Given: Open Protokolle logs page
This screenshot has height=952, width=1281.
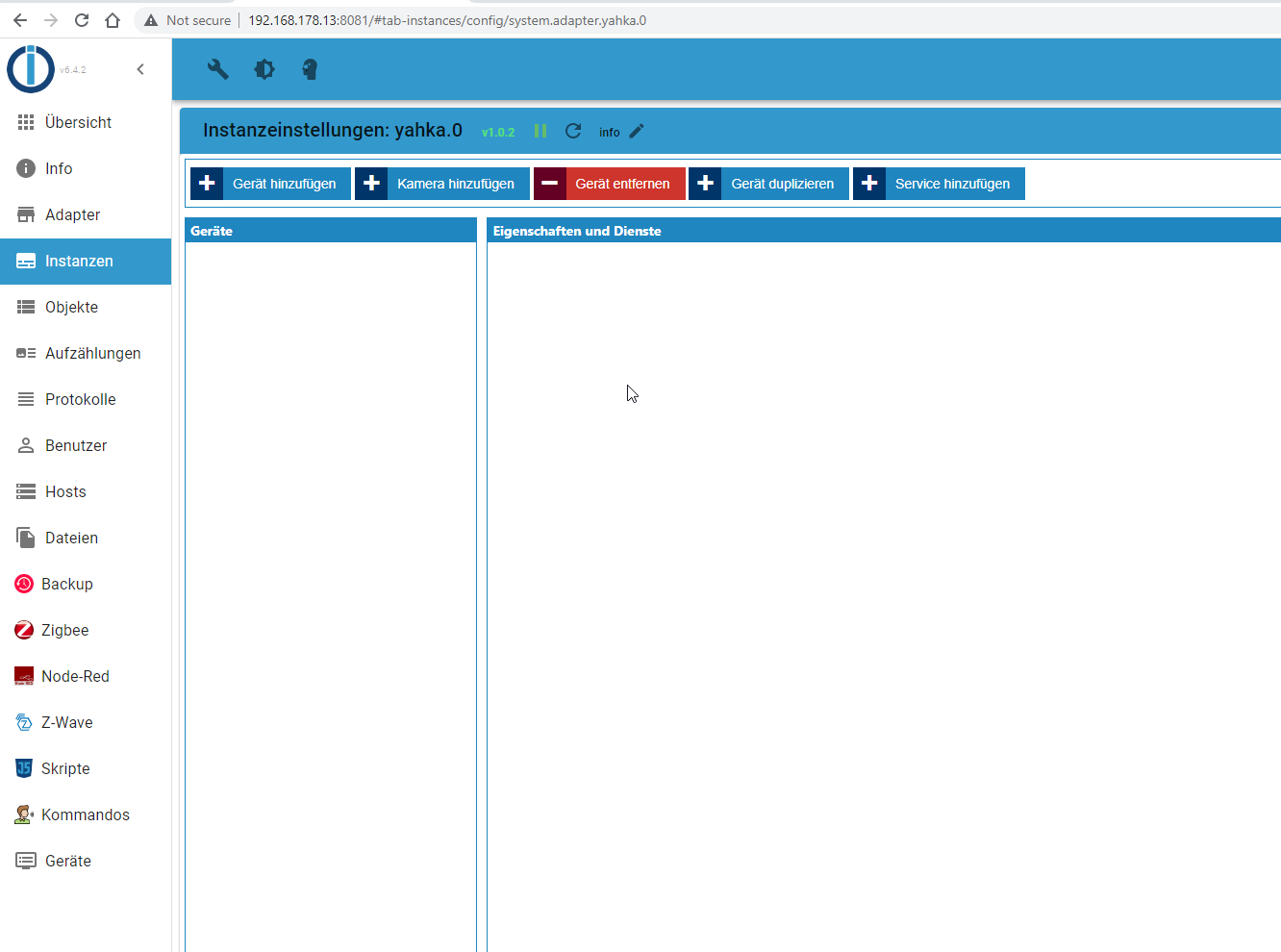Looking at the screenshot, I should coord(86,399).
